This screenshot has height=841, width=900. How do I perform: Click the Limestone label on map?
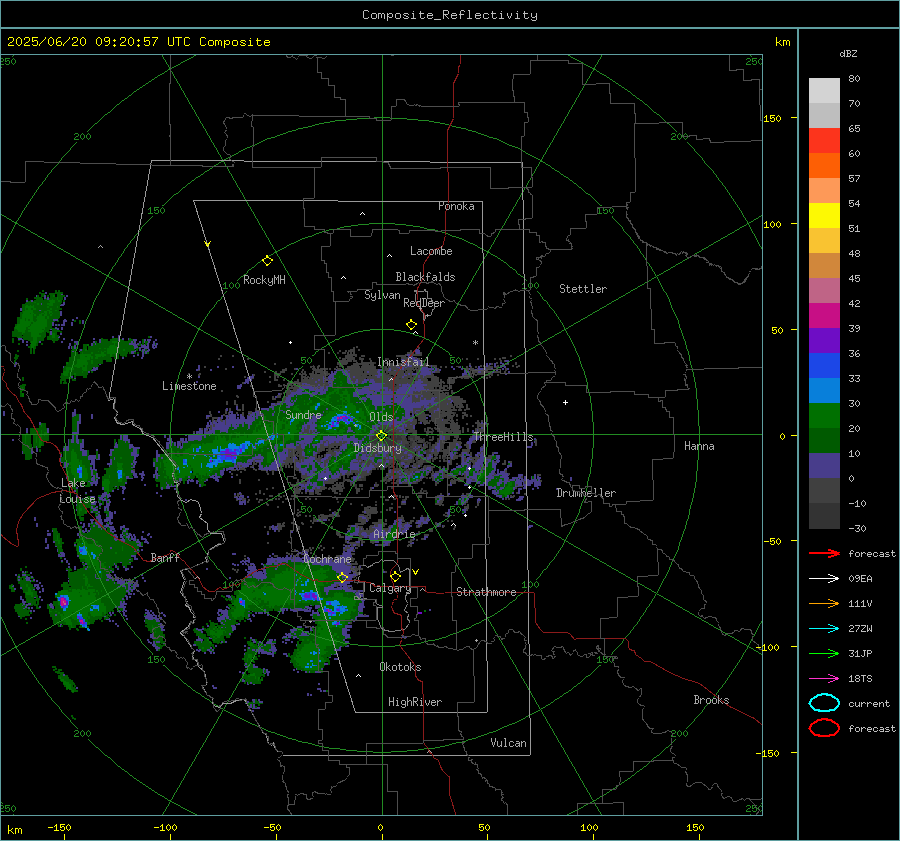point(189,386)
